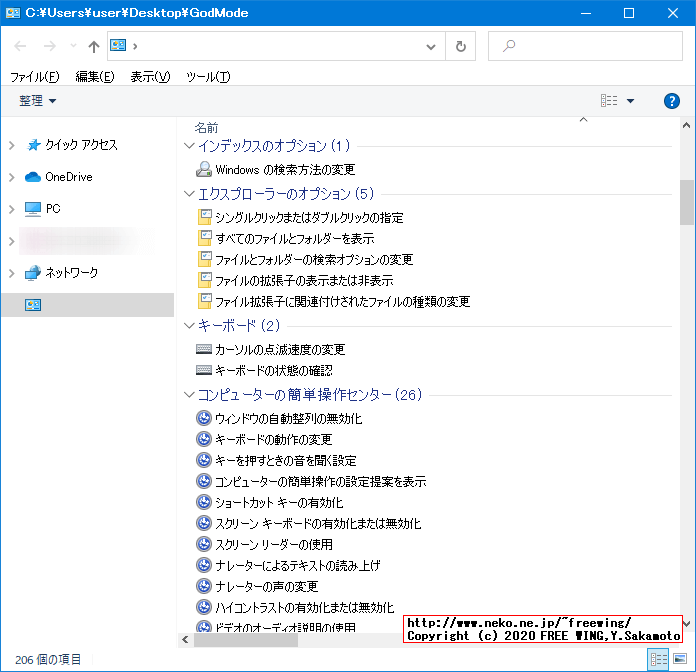The image size is (696, 672).
Task: Open the 編集(E) menu
Action: tap(95, 77)
